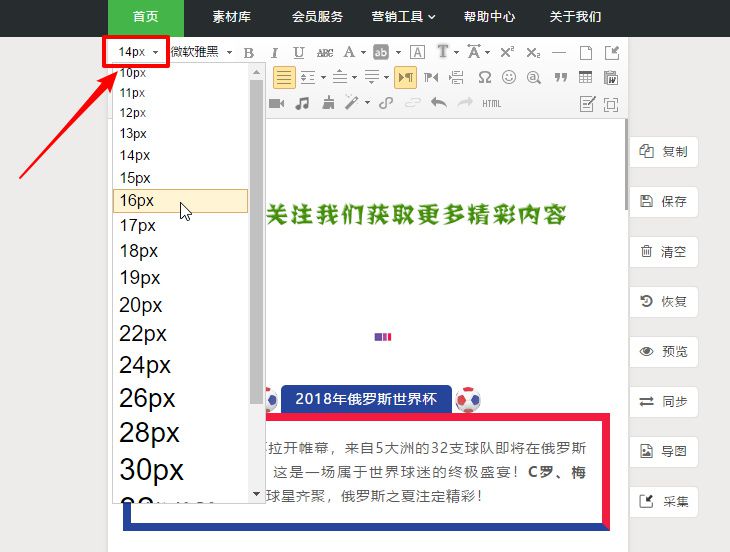Expand the text shadow dropdown arrow
730x552 pixels.
click(x=456, y=53)
